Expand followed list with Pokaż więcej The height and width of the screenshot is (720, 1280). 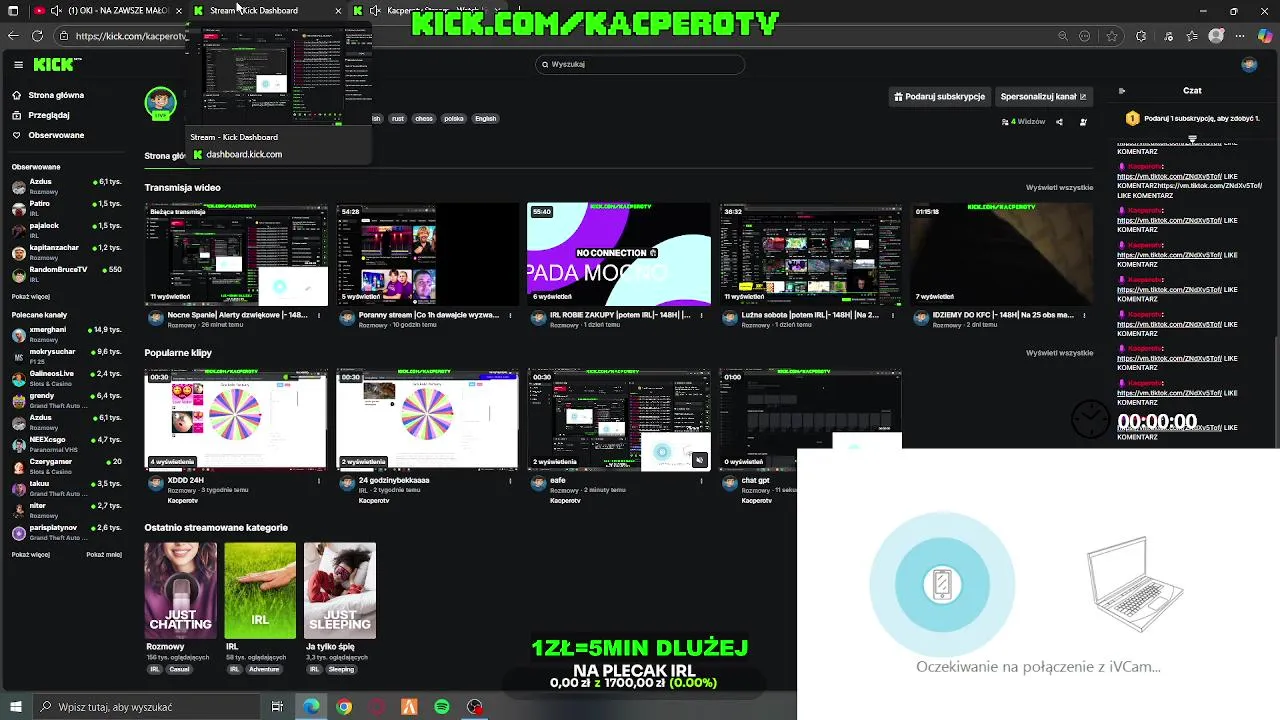[30, 297]
